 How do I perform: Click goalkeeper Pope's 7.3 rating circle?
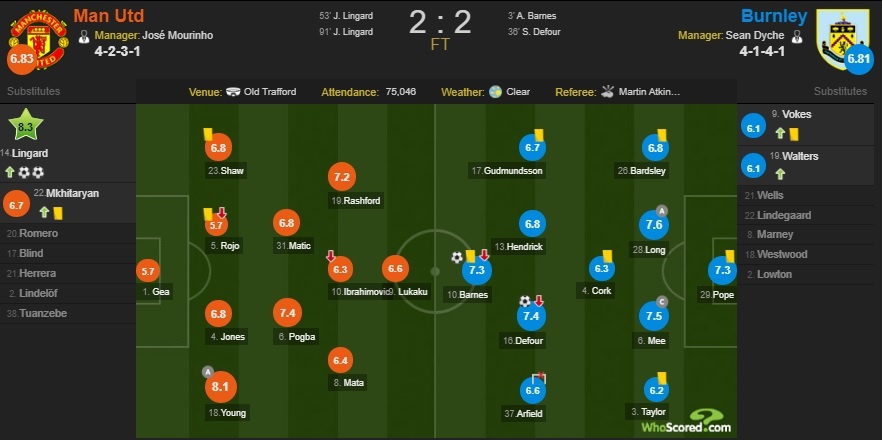[722, 270]
